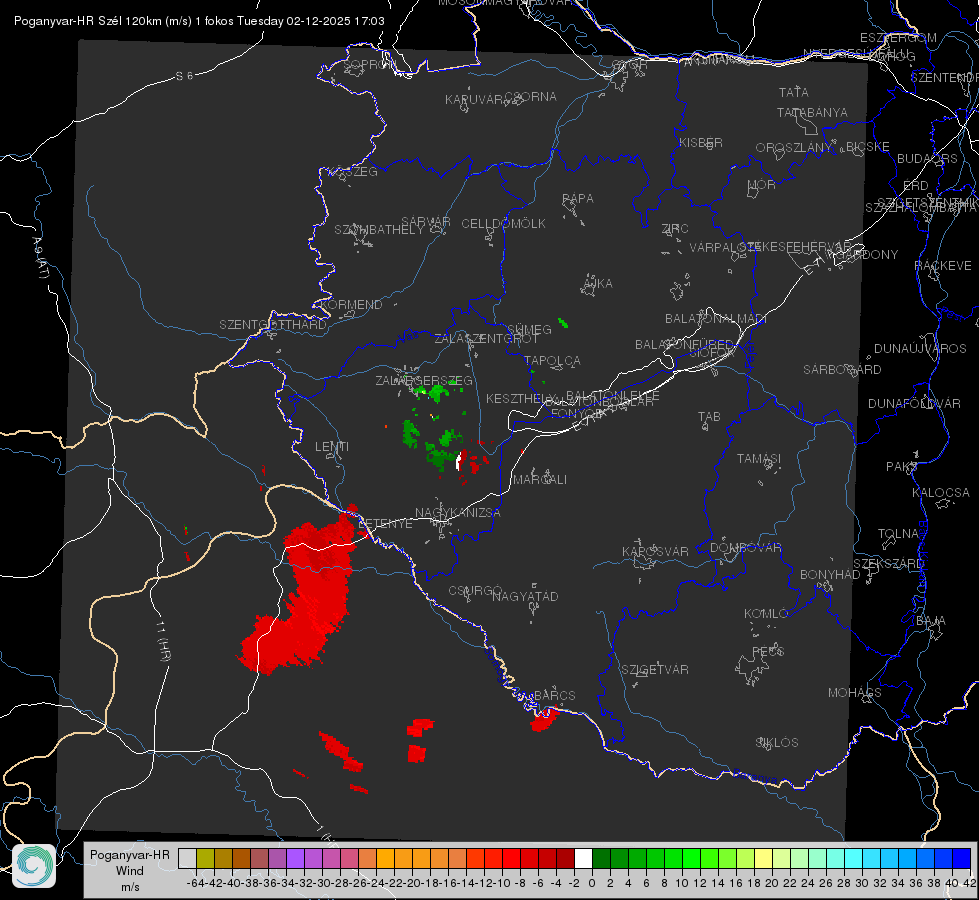This screenshot has height=900, width=979.
Task: Click the NAGYKANIZSA city label
Action: coord(458,513)
